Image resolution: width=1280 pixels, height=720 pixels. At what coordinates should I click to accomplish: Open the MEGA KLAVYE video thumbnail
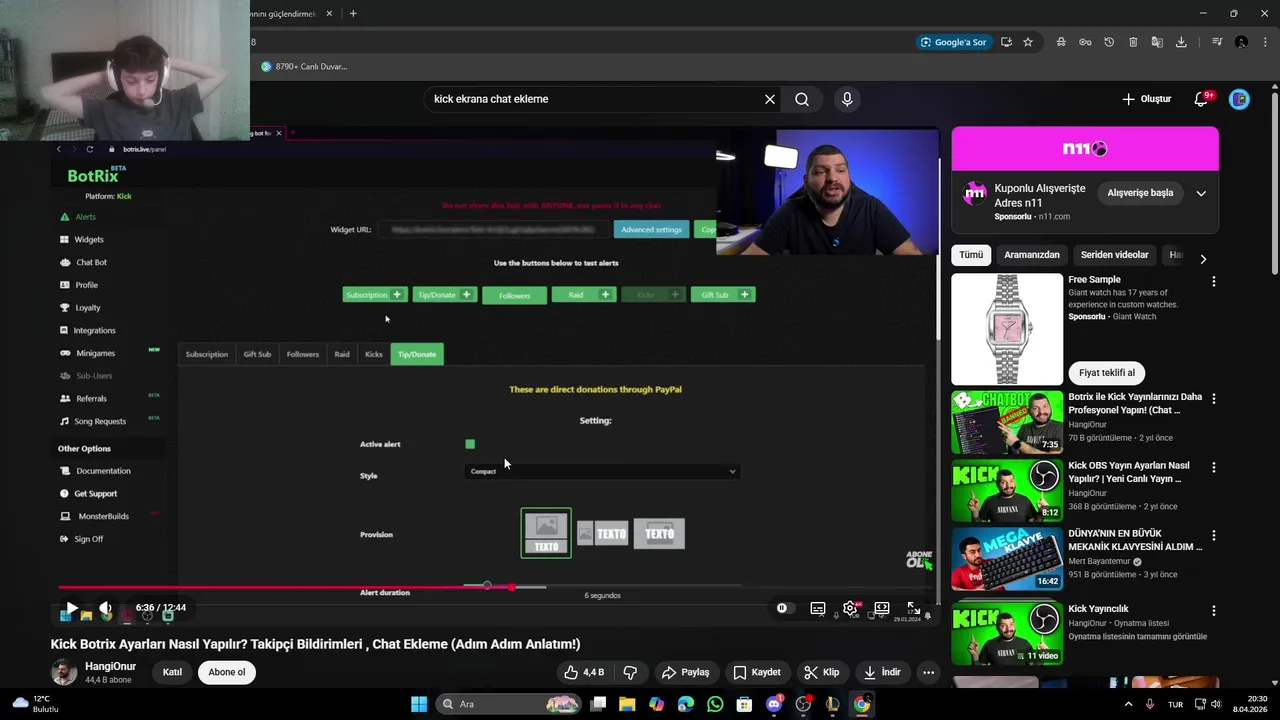tap(1007, 560)
